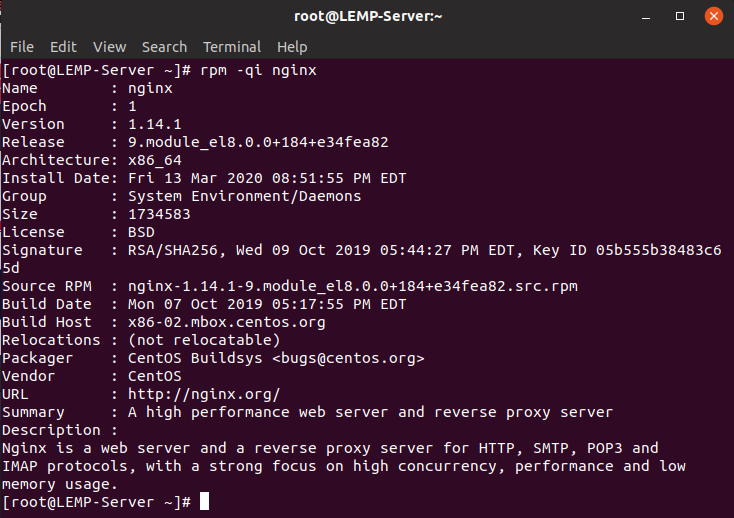Minimize the terminal window
This screenshot has height=518, width=734.
pos(646,17)
